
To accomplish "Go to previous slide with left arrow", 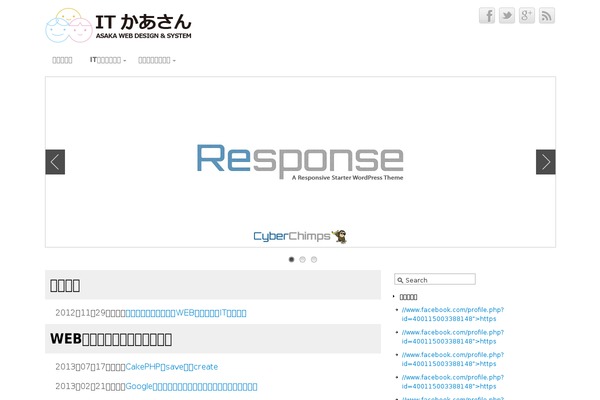I will click(x=55, y=162).
